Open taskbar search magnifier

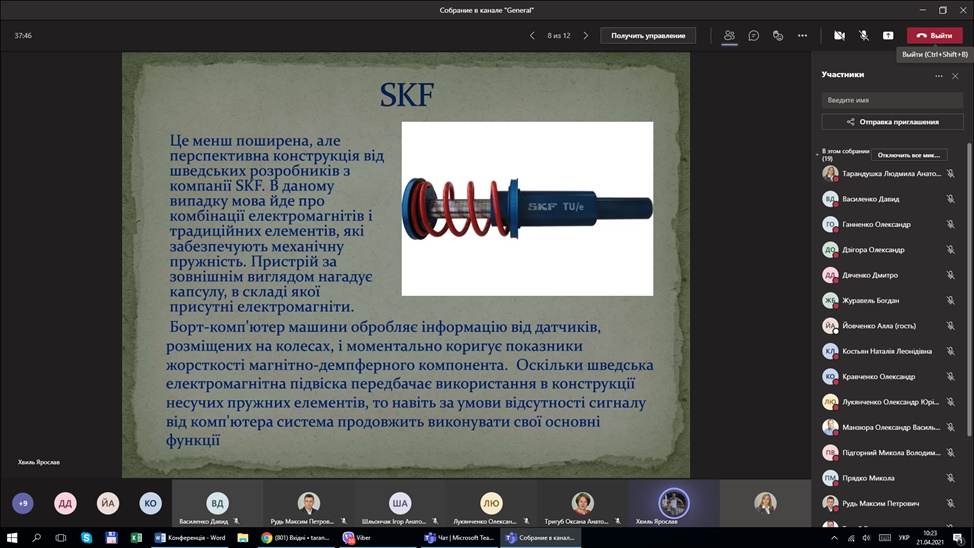37,538
